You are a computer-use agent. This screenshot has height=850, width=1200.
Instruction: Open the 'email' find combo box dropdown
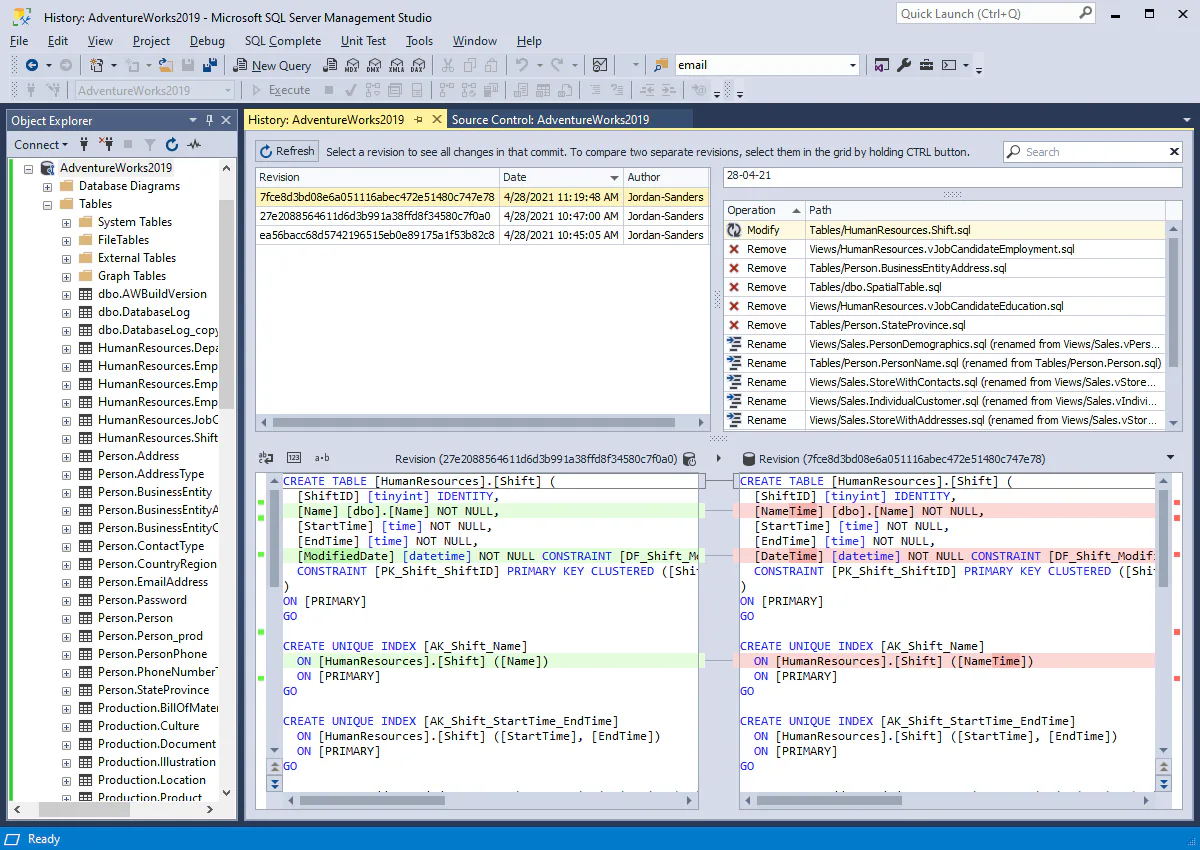click(x=853, y=65)
